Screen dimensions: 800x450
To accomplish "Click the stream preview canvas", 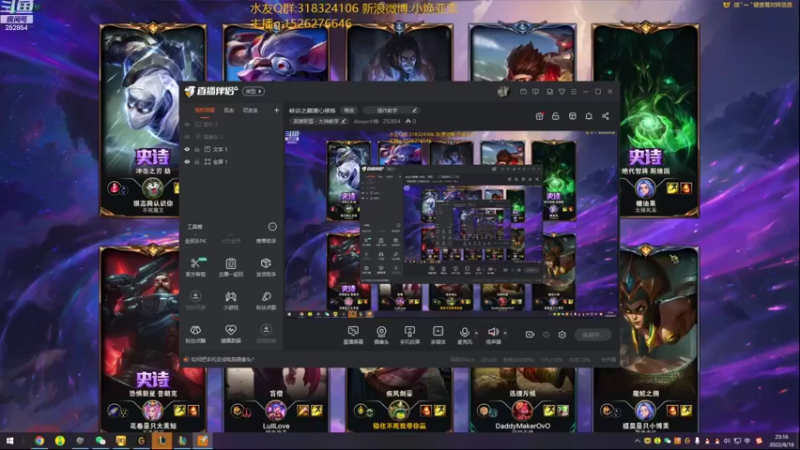I will click(x=451, y=224).
